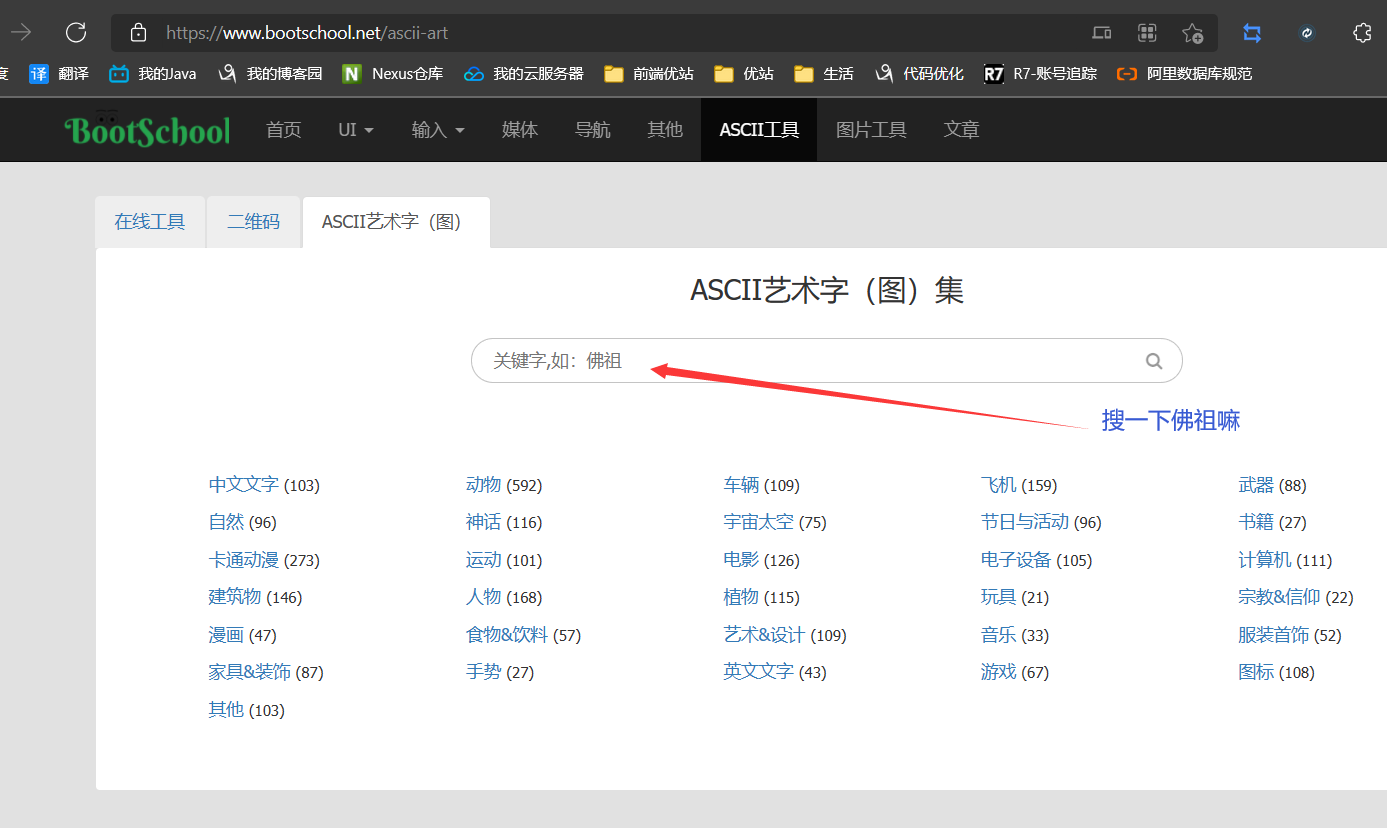Open 导航 in the navigation bar
This screenshot has height=837, width=1387.
tap(593, 130)
